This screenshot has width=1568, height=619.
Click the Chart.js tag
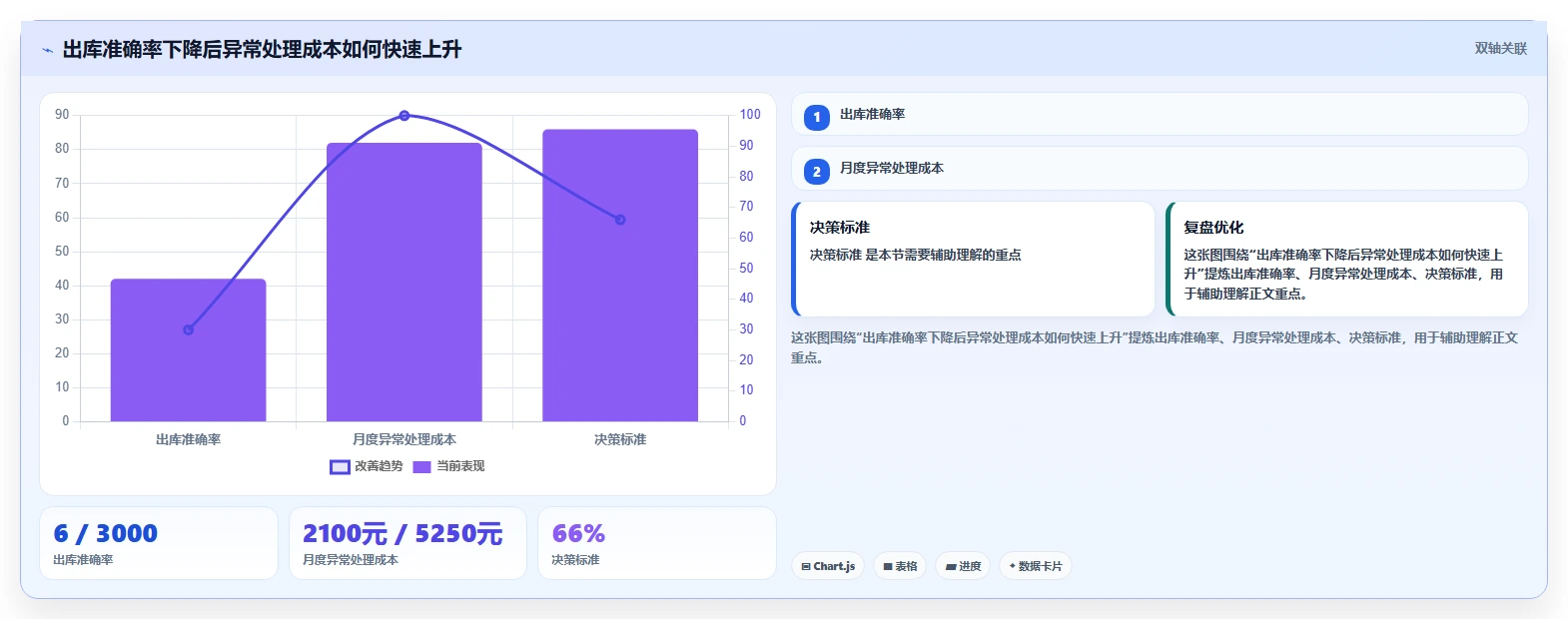[828, 566]
